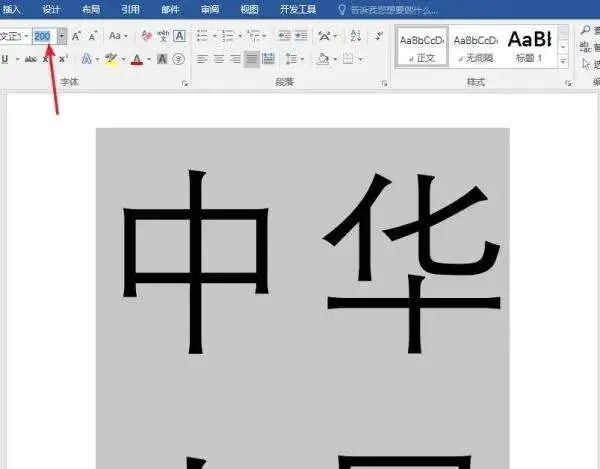Open the Change Case Aa dropdown
This screenshot has width=600, height=469.
pos(118,36)
